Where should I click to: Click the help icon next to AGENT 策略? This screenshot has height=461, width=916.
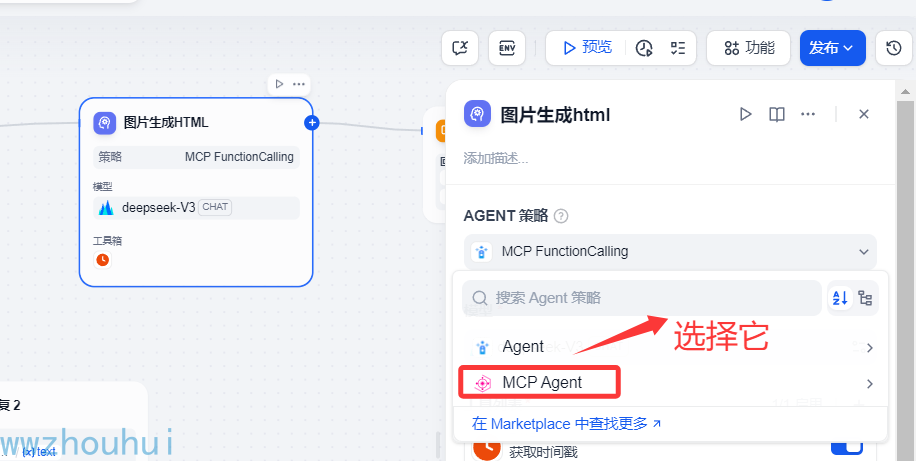click(561, 216)
